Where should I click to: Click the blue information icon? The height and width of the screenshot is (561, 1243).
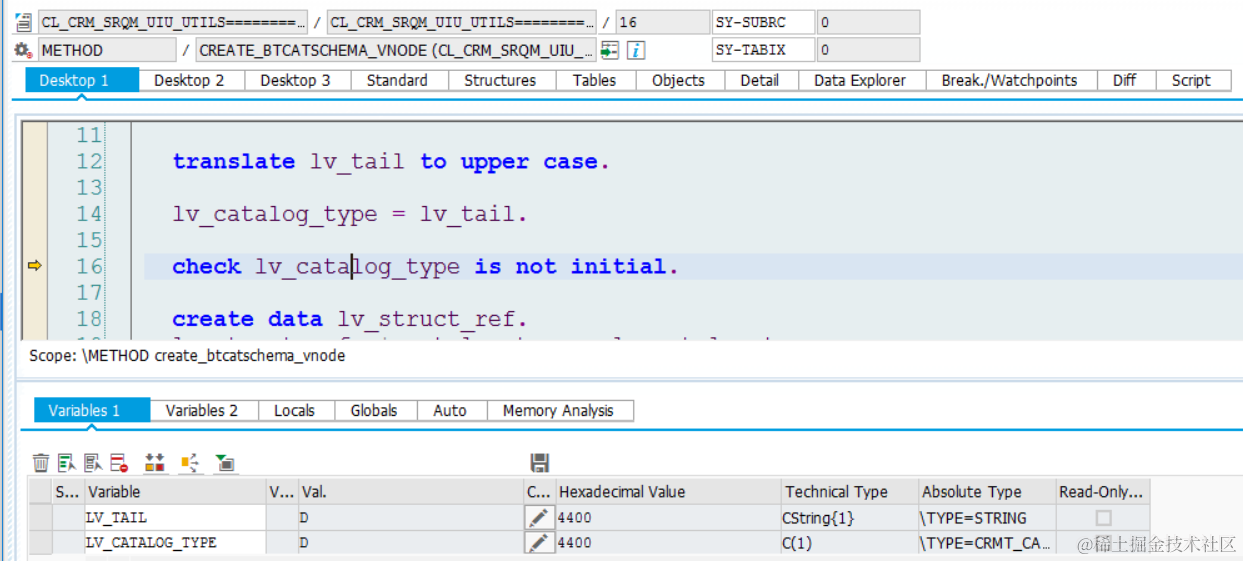click(635, 50)
